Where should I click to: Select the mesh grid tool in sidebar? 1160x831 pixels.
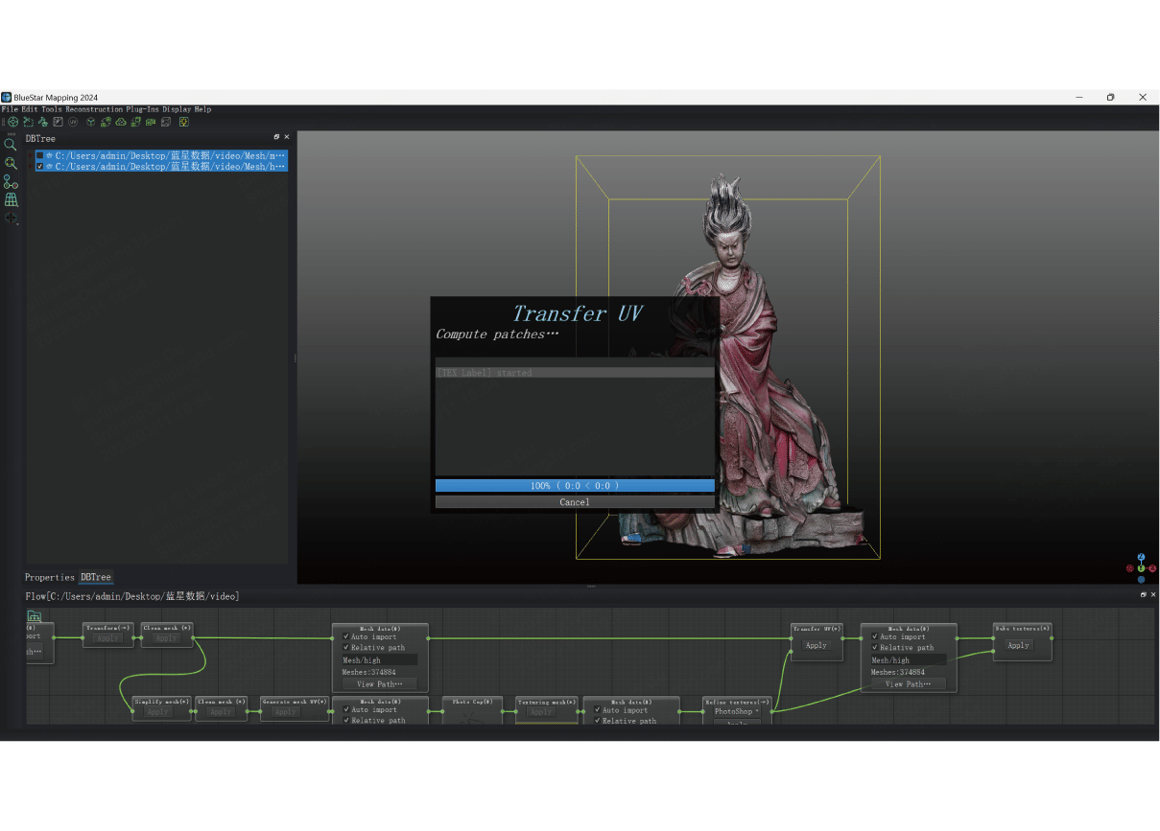coord(11,199)
